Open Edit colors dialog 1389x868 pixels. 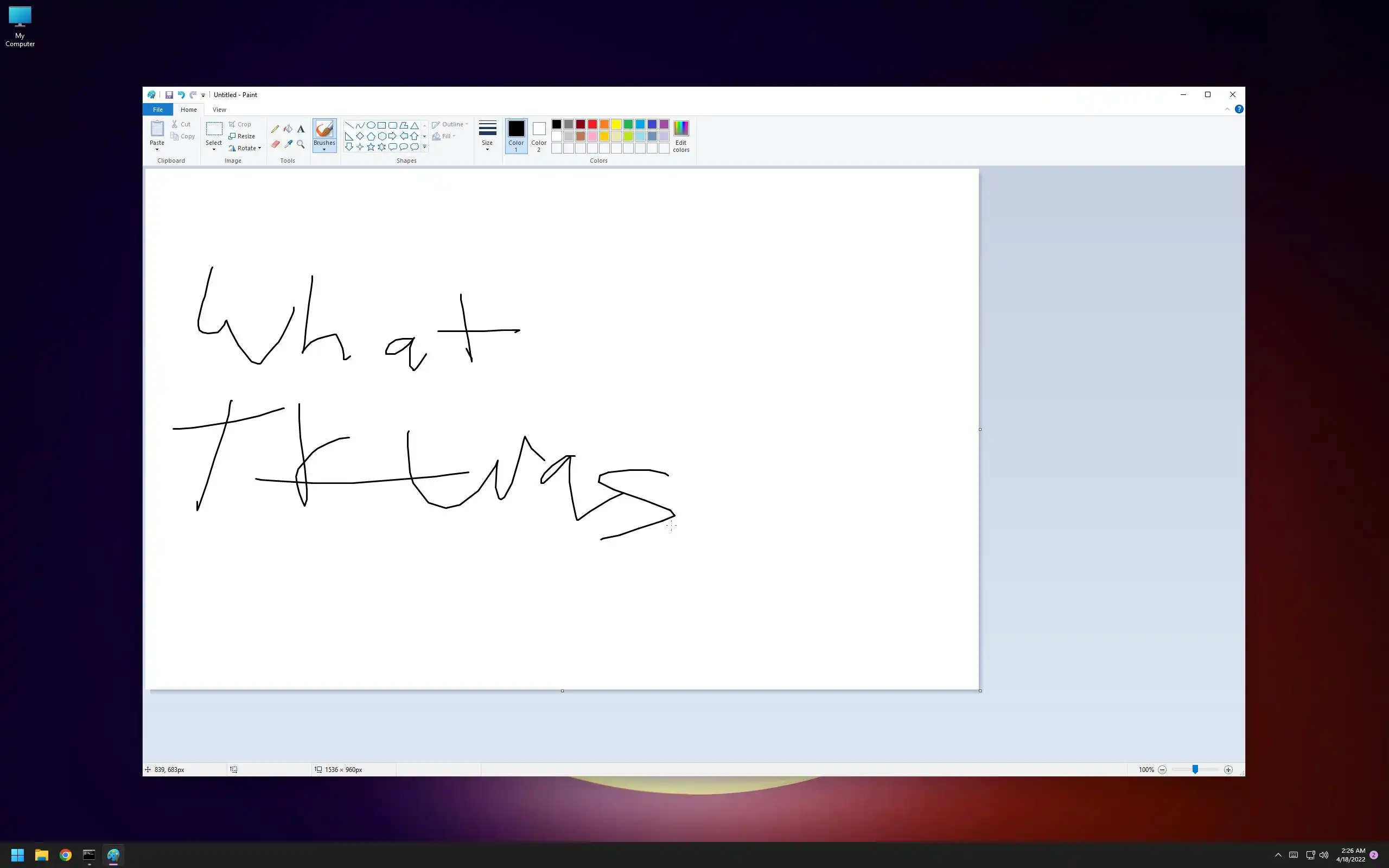point(681,136)
